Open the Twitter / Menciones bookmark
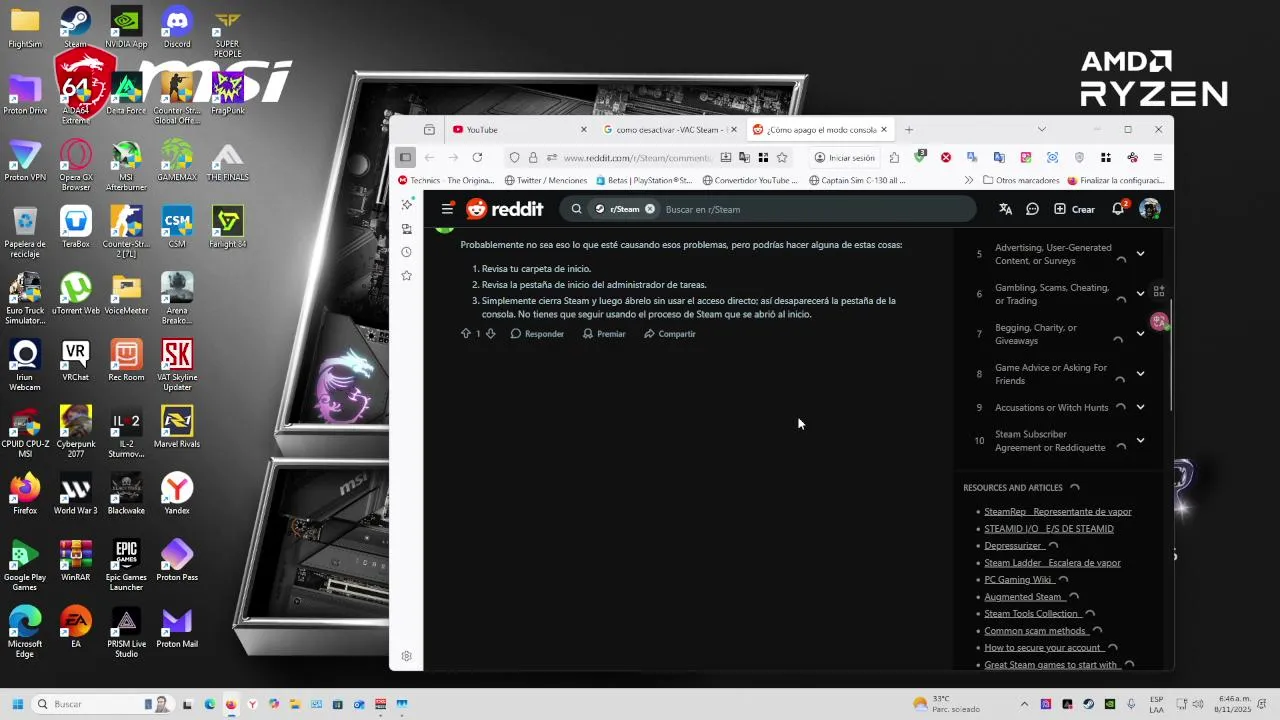 coord(546,181)
